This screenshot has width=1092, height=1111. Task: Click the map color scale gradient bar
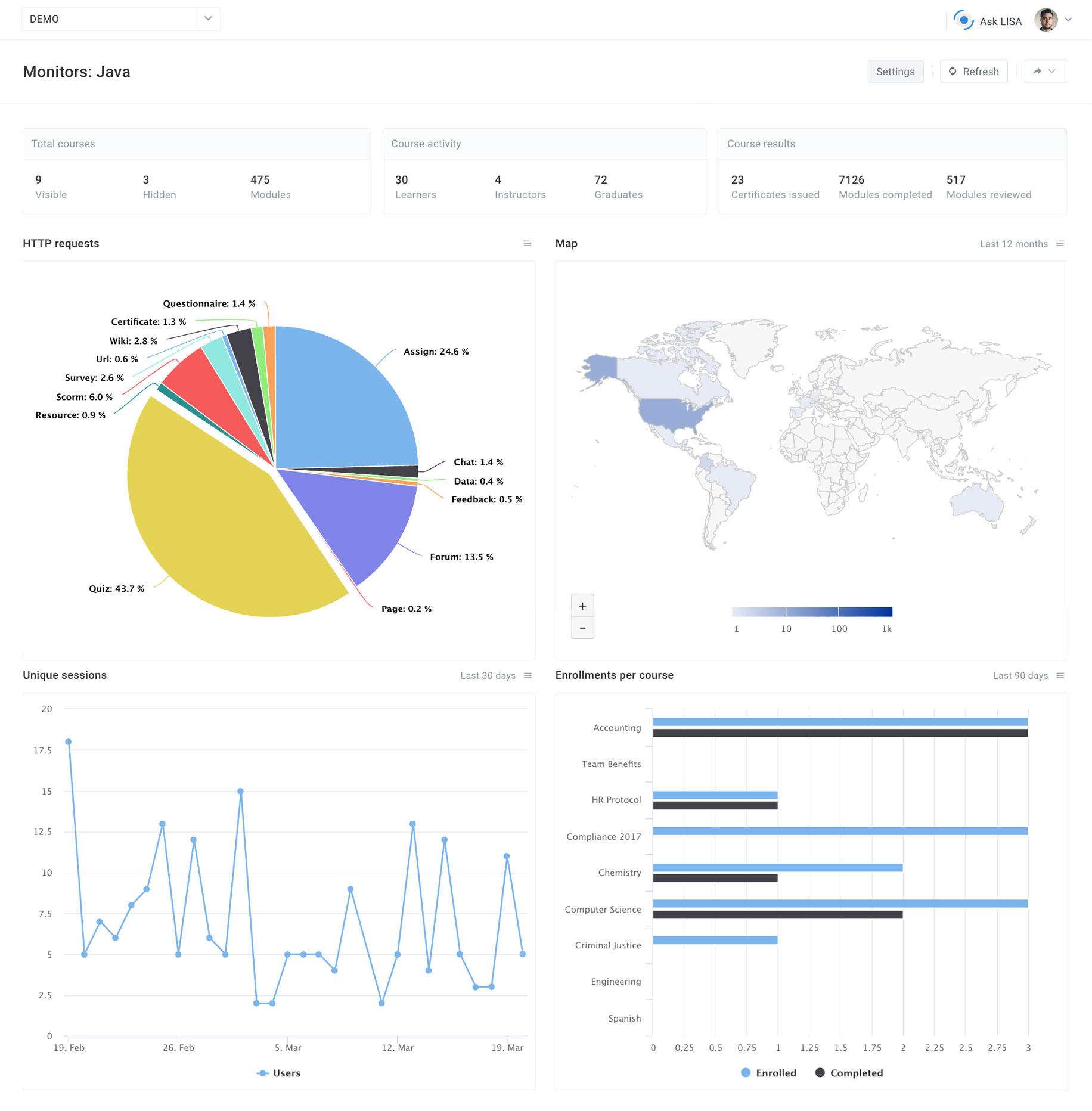click(812, 612)
